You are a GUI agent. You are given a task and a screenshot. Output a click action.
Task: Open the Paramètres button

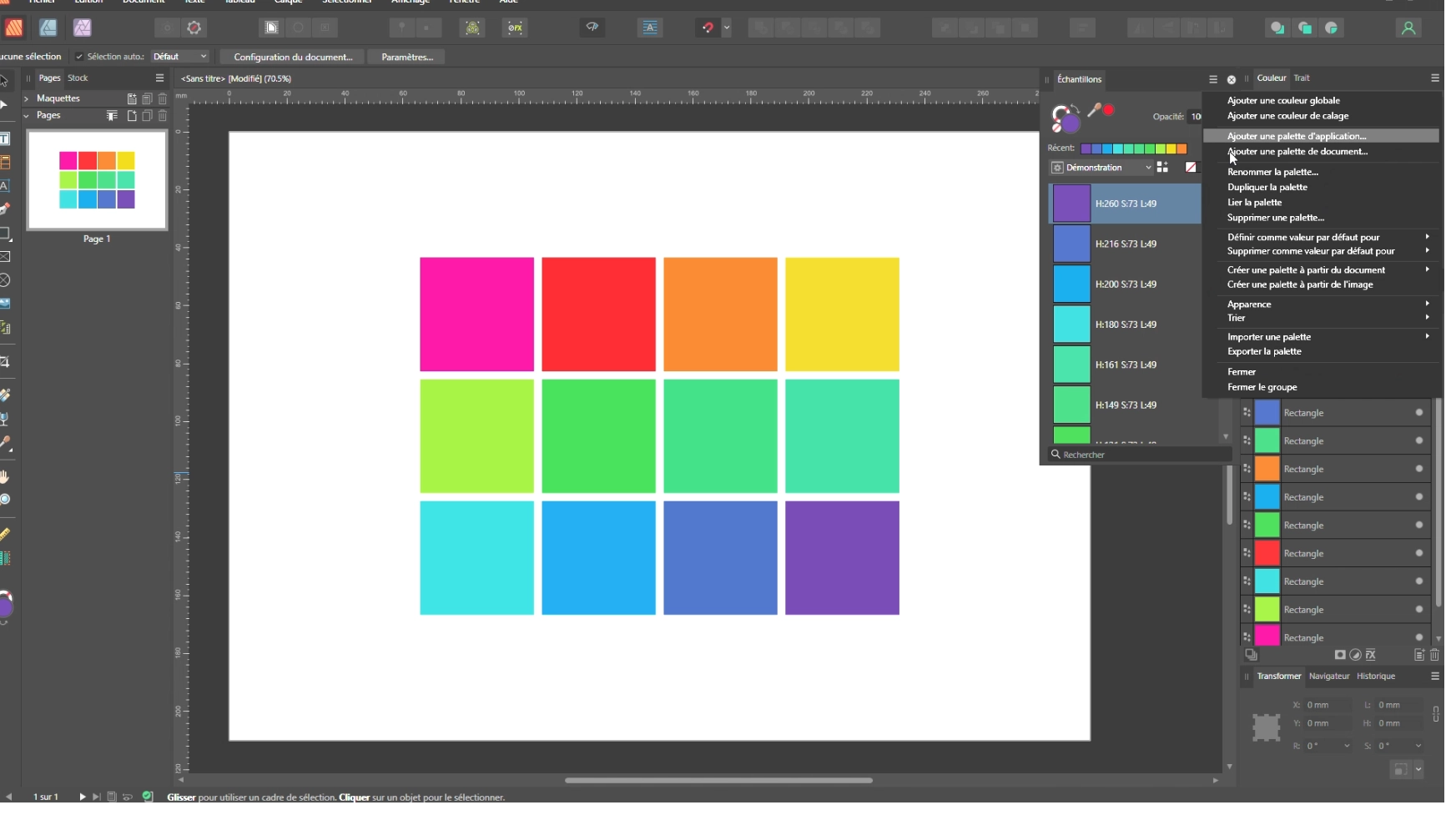407,57
